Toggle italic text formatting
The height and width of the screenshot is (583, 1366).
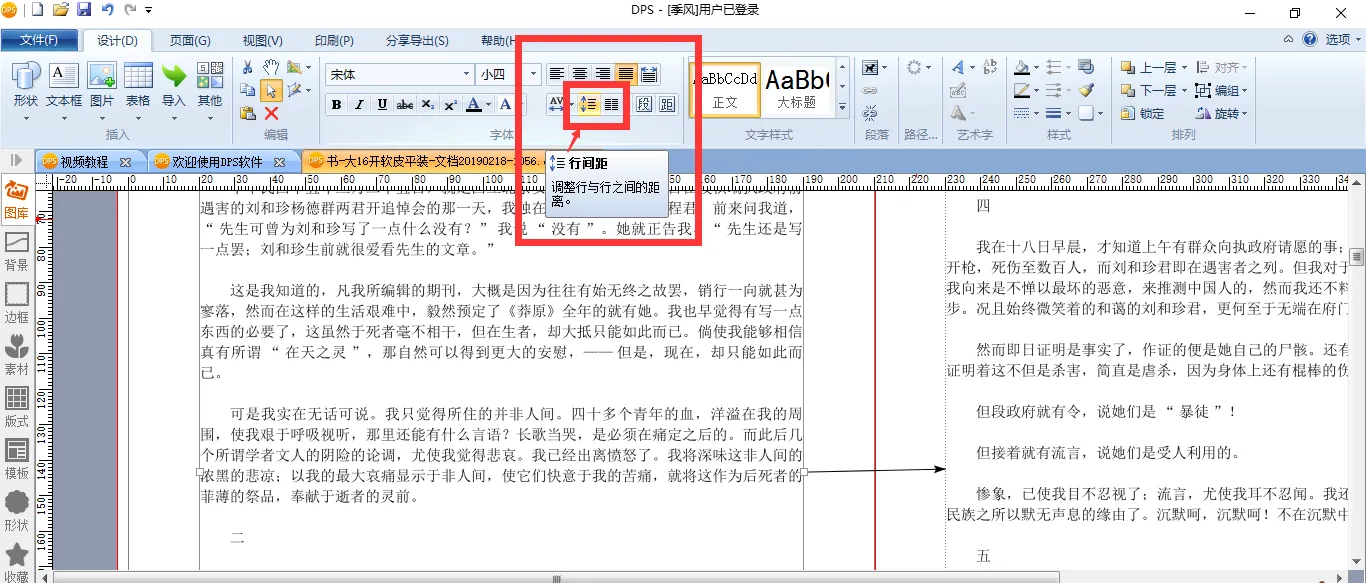359,105
